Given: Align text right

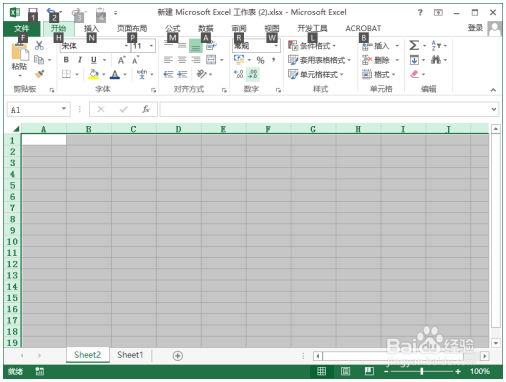Looking at the screenshot, I should click(x=196, y=60).
